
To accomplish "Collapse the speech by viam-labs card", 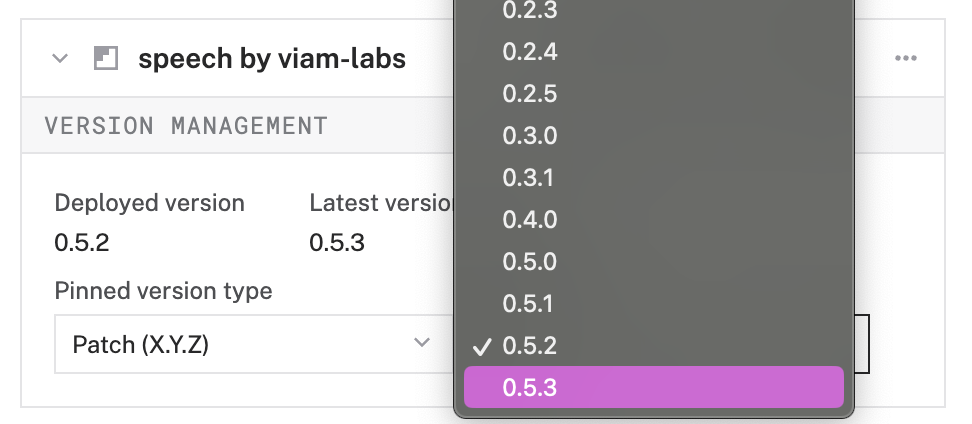I will pos(60,59).
